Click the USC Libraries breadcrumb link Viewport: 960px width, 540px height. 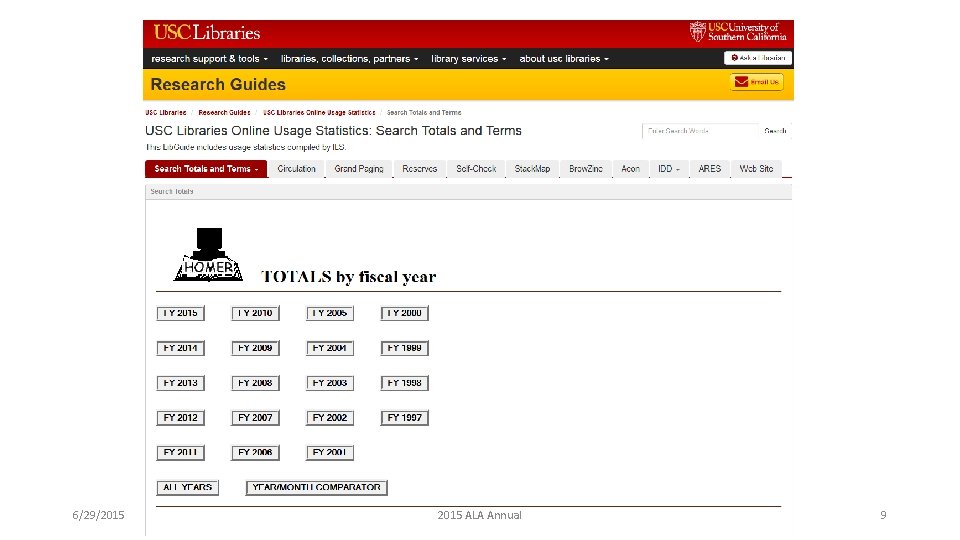point(166,113)
